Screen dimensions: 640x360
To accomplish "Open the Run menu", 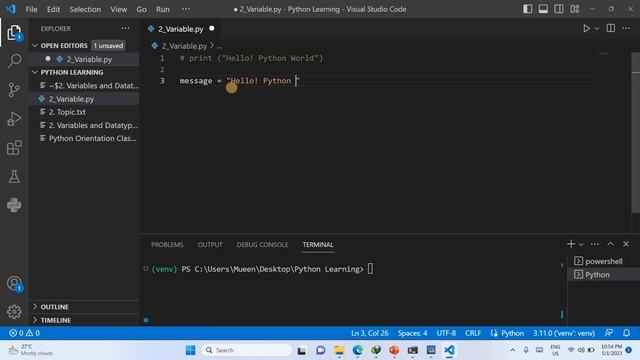I will [162, 9].
